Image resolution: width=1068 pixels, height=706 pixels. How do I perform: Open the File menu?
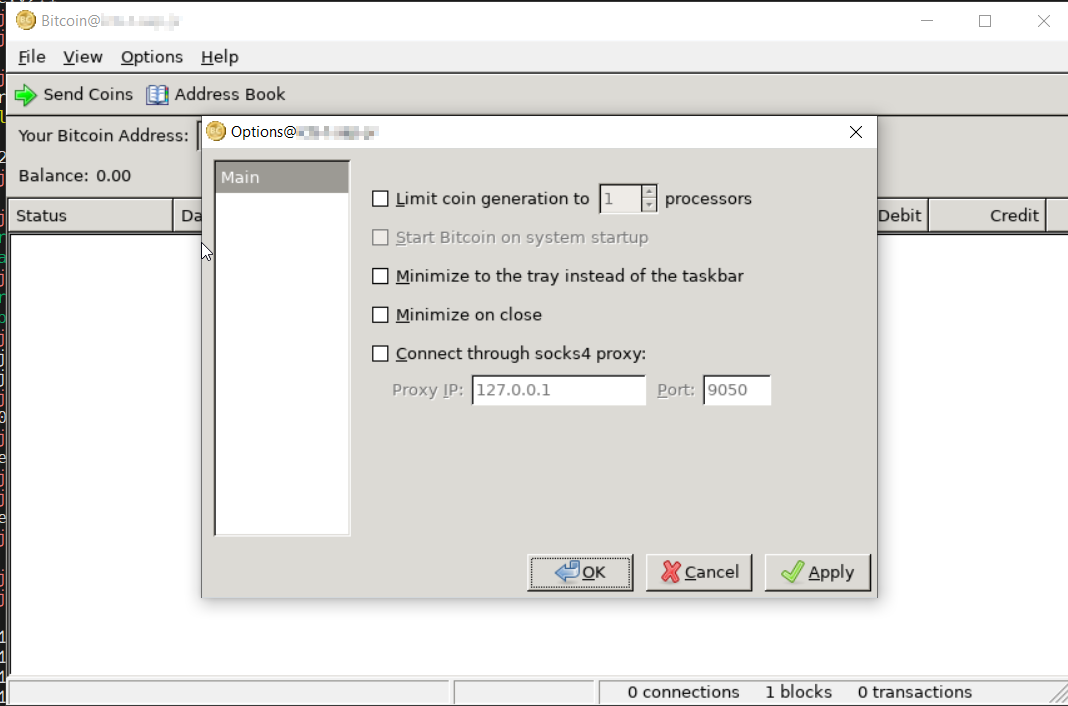coord(31,57)
